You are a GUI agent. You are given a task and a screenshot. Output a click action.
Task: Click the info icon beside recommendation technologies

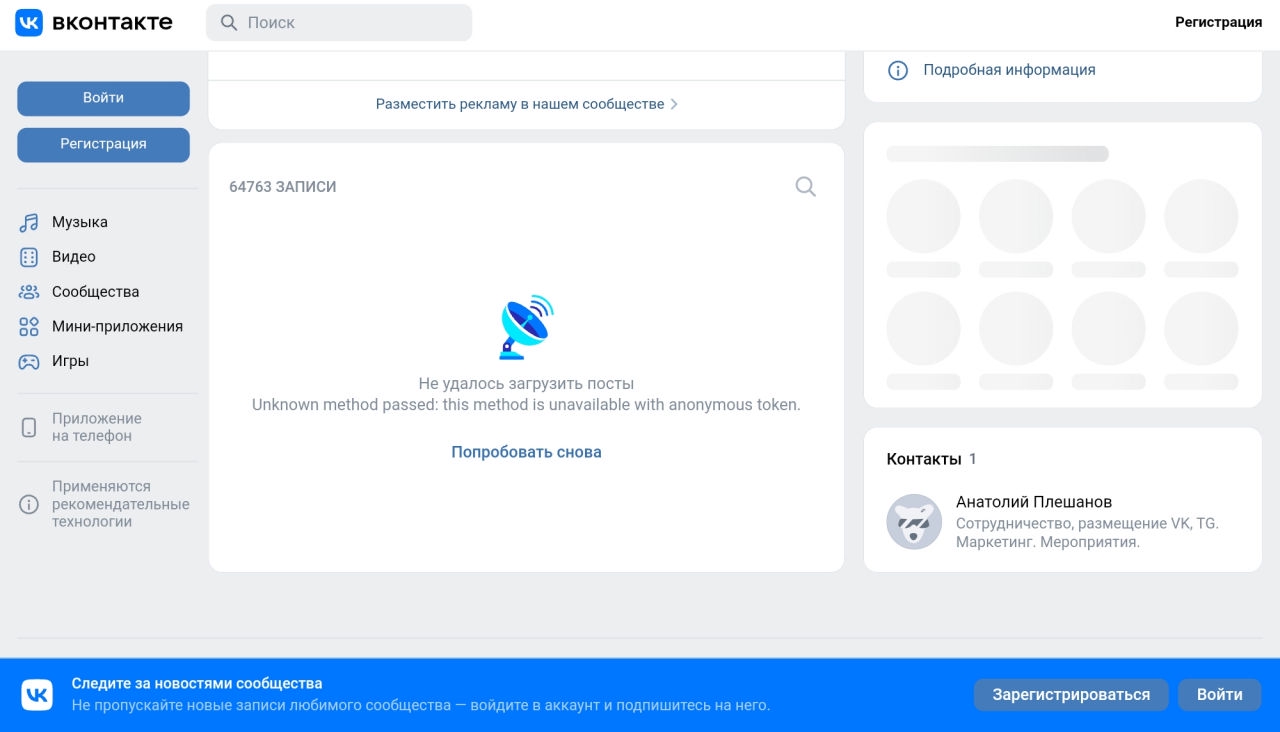click(29, 504)
